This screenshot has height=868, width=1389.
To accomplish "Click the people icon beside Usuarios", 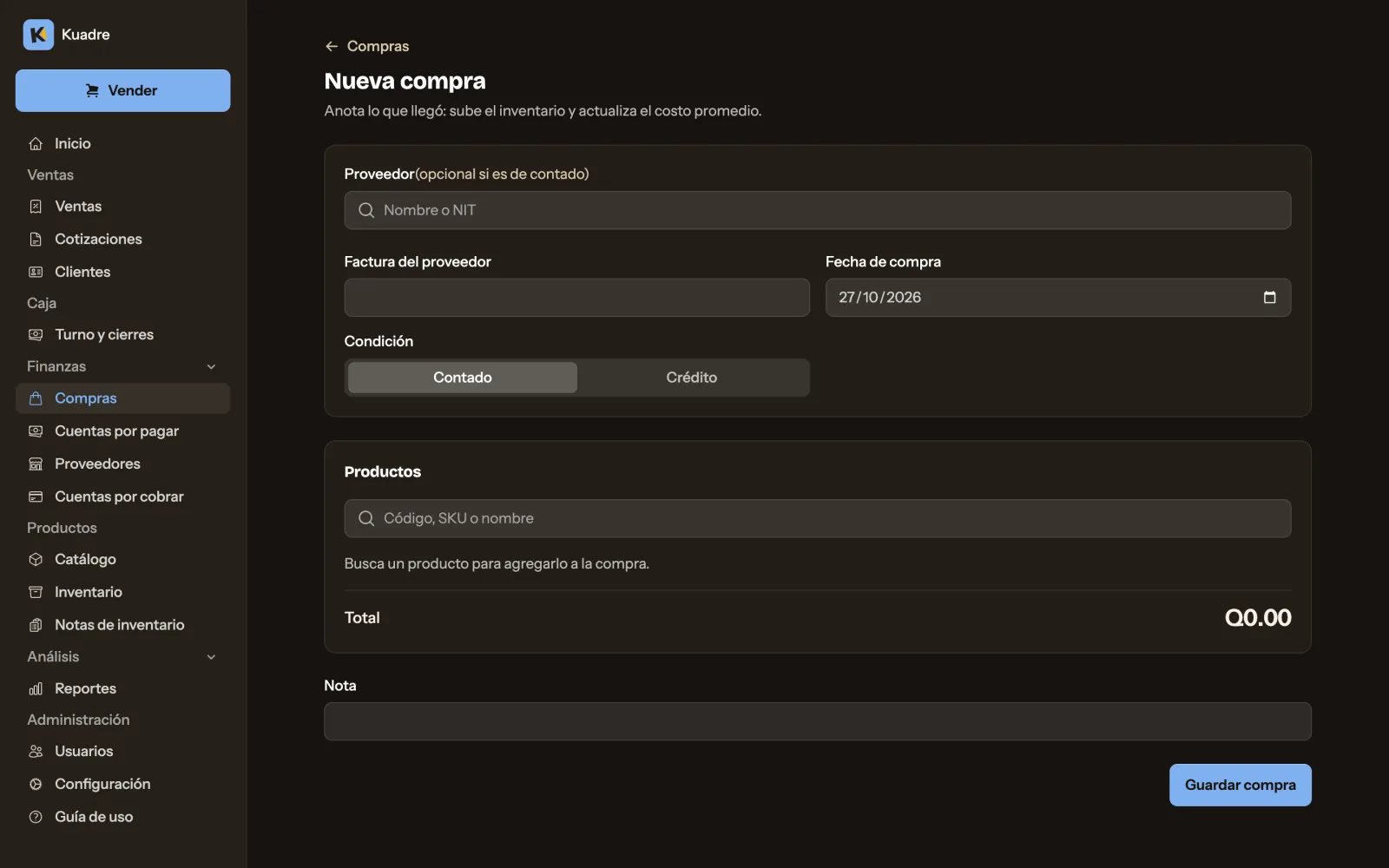I will click(x=36, y=752).
